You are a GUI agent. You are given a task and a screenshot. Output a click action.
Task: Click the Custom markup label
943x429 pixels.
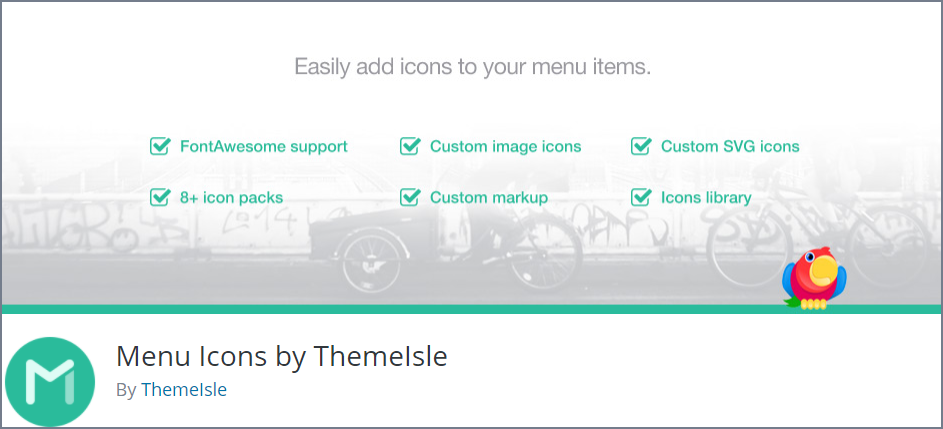[489, 198]
